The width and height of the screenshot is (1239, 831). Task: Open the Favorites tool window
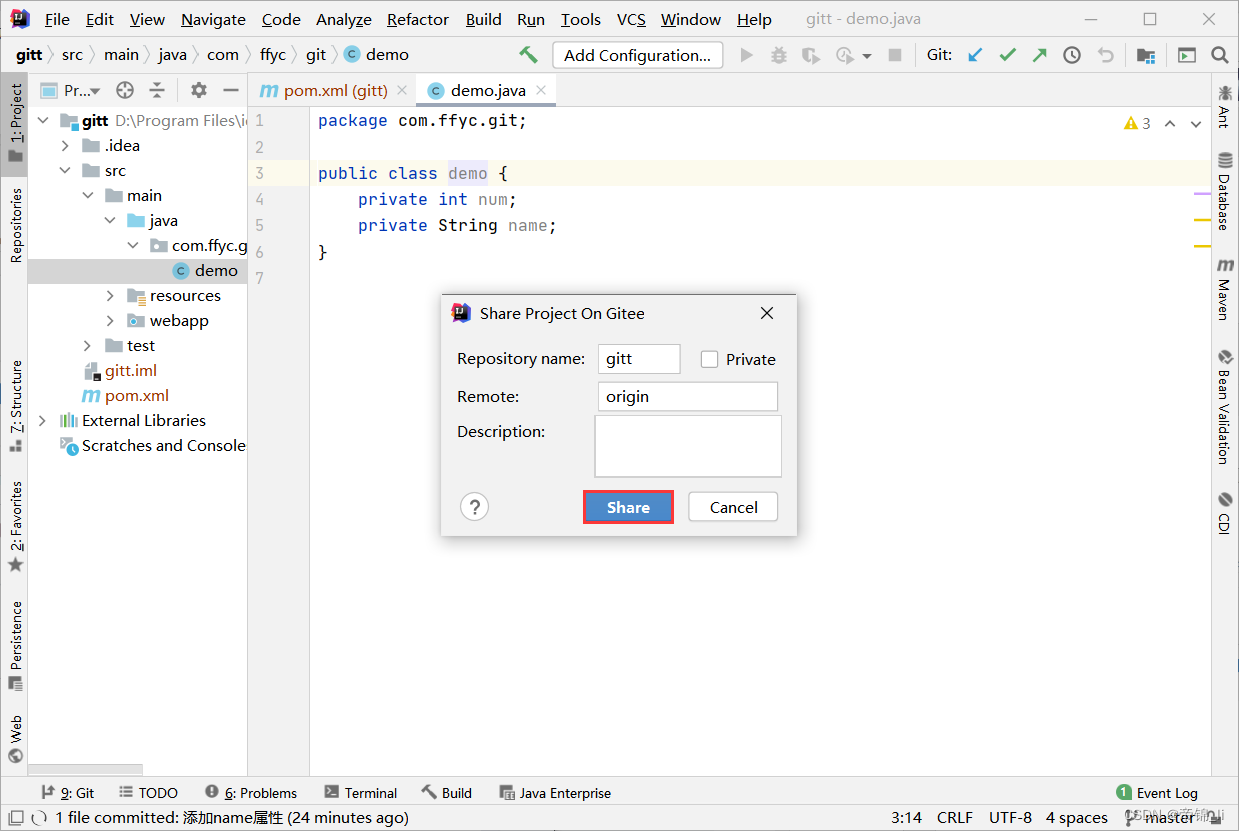(x=15, y=526)
